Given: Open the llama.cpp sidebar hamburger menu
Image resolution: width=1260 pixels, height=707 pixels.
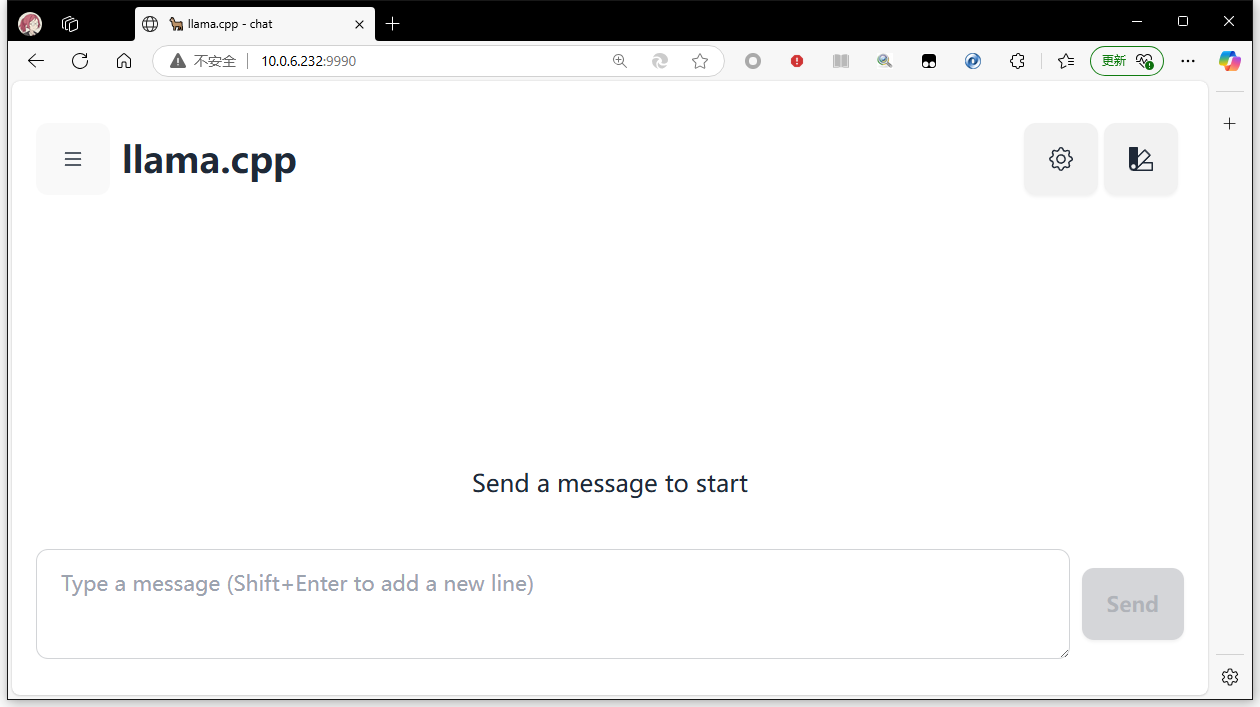Looking at the screenshot, I should coord(73,159).
